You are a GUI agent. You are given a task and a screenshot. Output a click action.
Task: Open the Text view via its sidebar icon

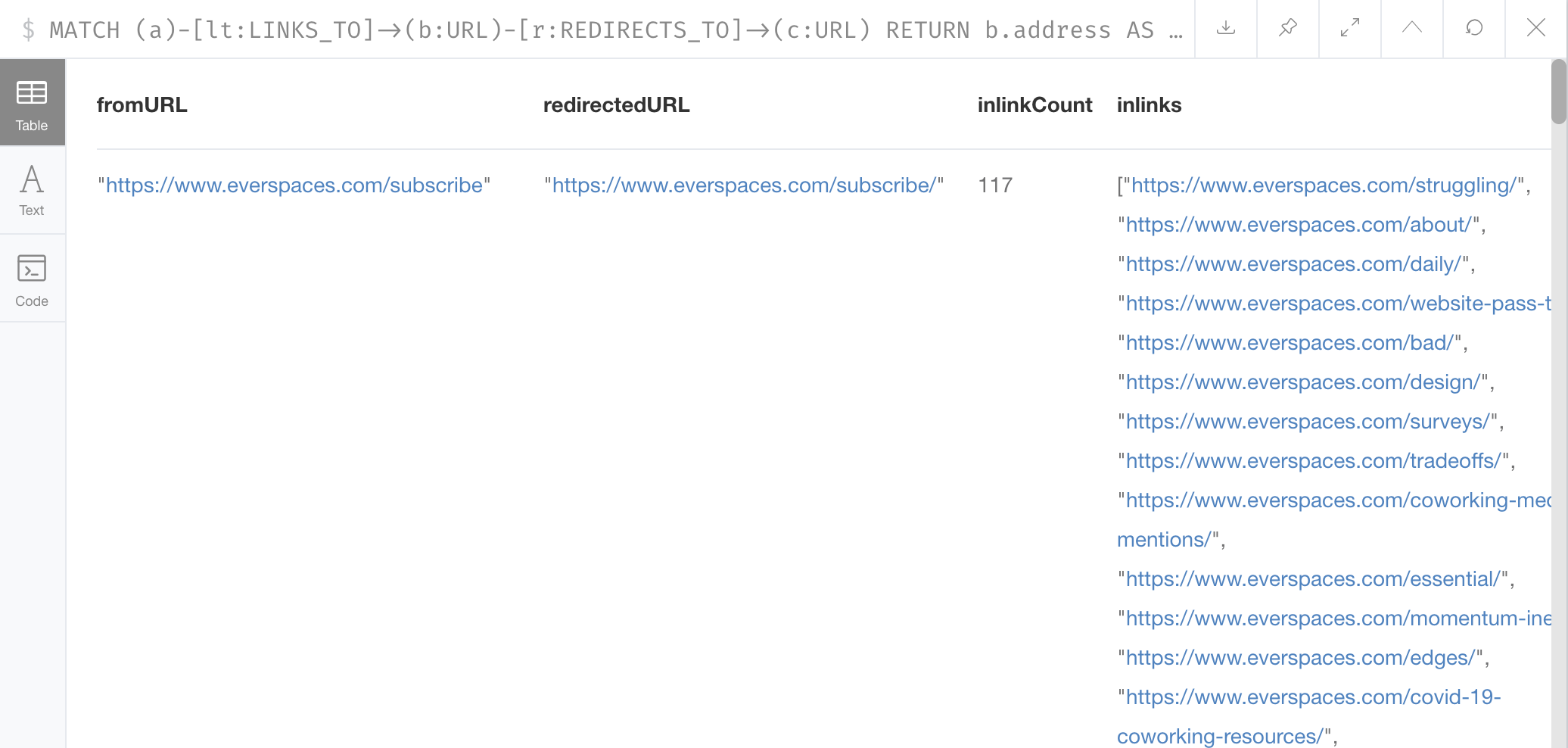pyautogui.click(x=32, y=191)
